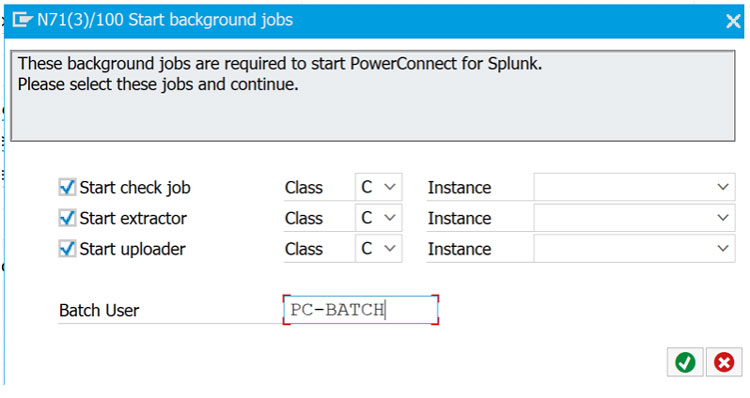
Task: Open the dialog system menu icon in title bar
Action: [x=22, y=20]
